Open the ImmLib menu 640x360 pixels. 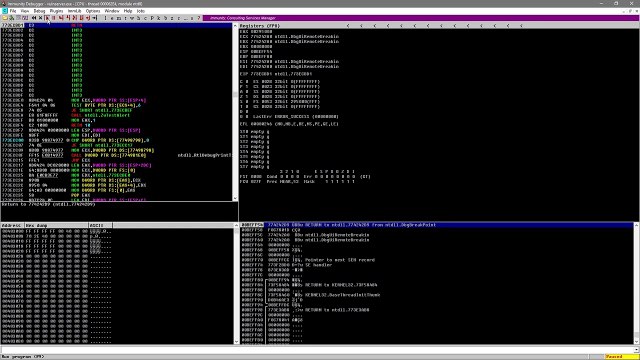point(74,11)
